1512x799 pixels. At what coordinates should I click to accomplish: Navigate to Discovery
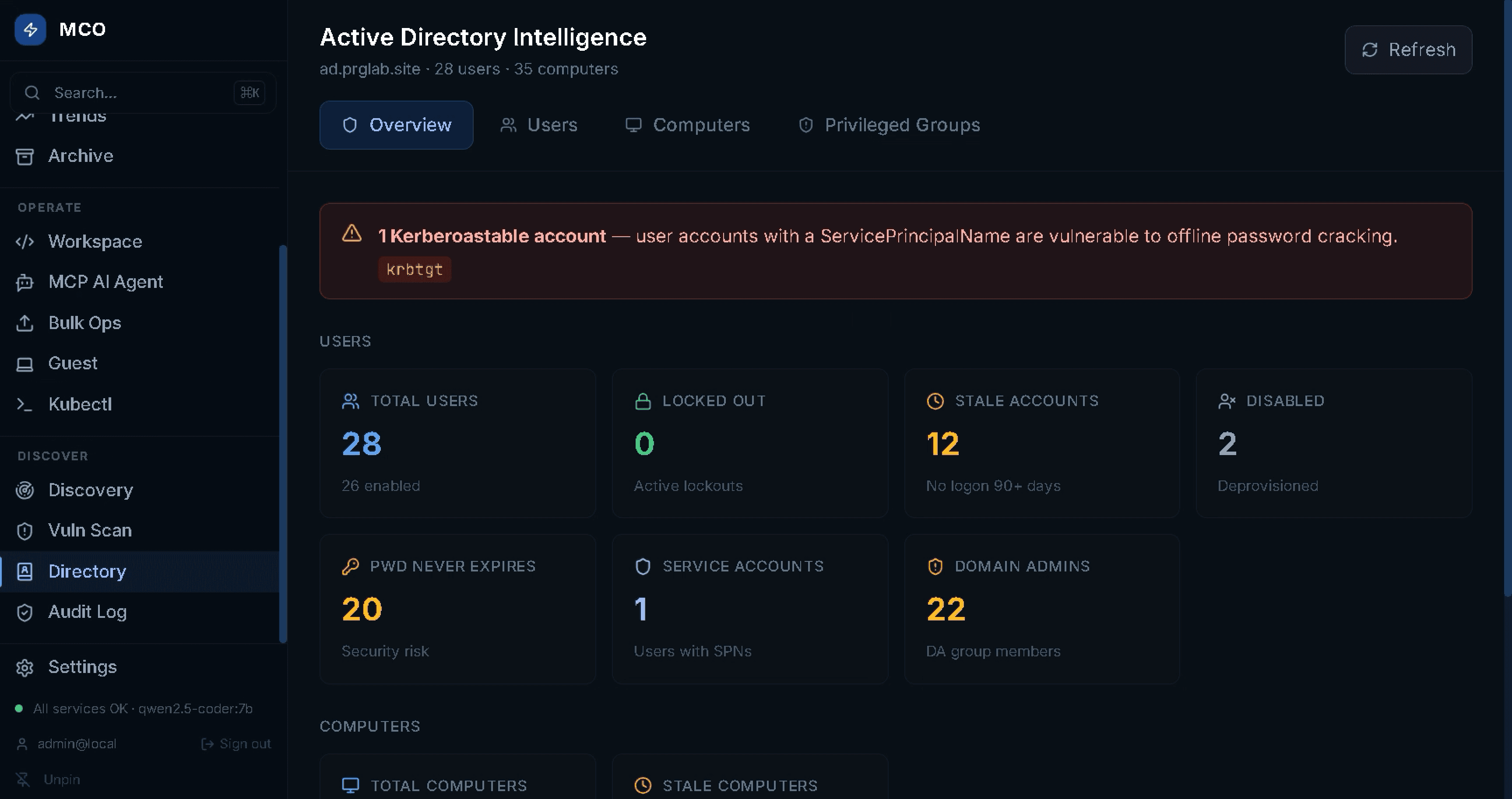(x=140, y=491)
